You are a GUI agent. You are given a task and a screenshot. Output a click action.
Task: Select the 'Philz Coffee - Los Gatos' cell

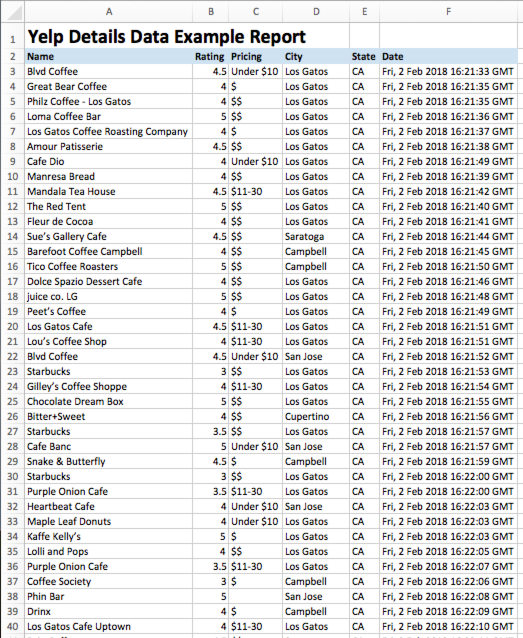tap(109, 101)
